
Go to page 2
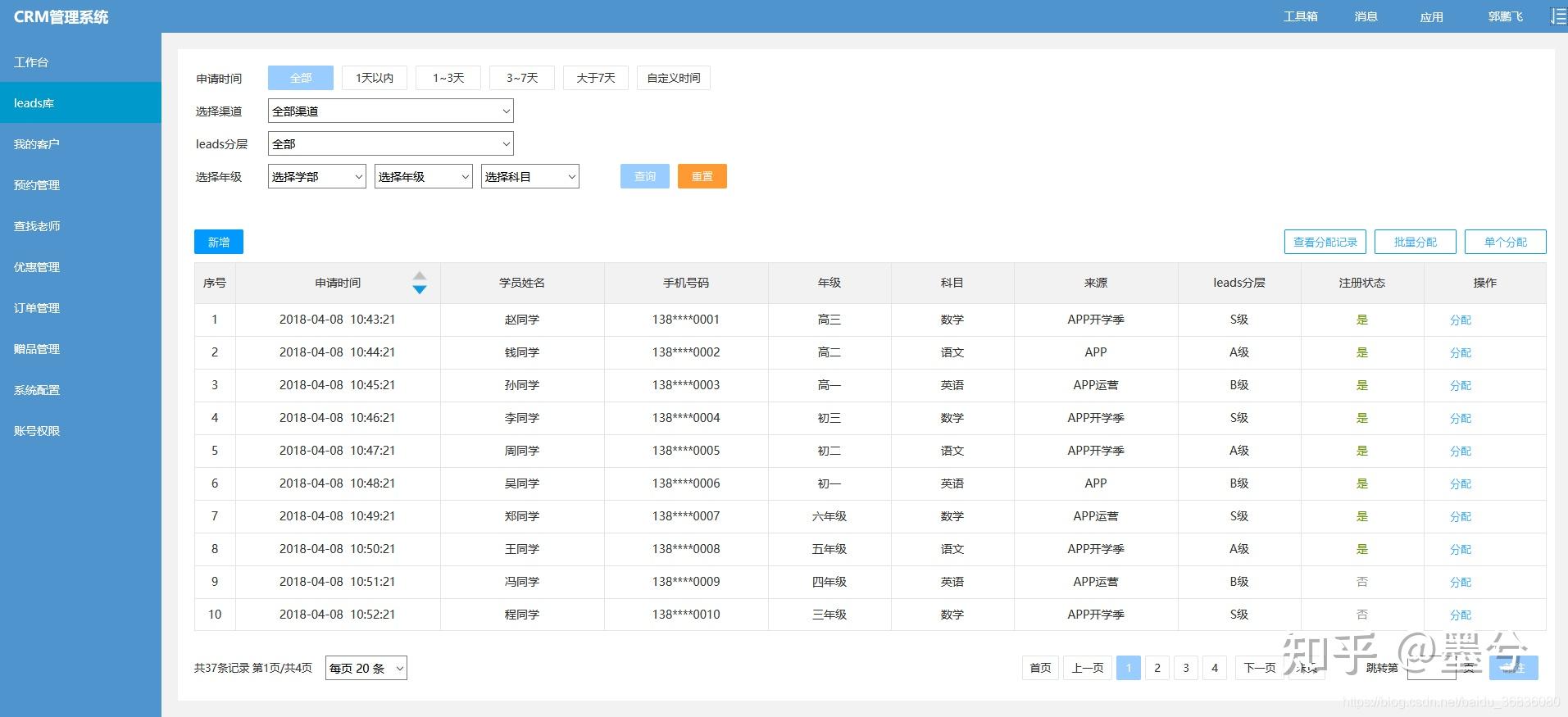(1157, 668)
